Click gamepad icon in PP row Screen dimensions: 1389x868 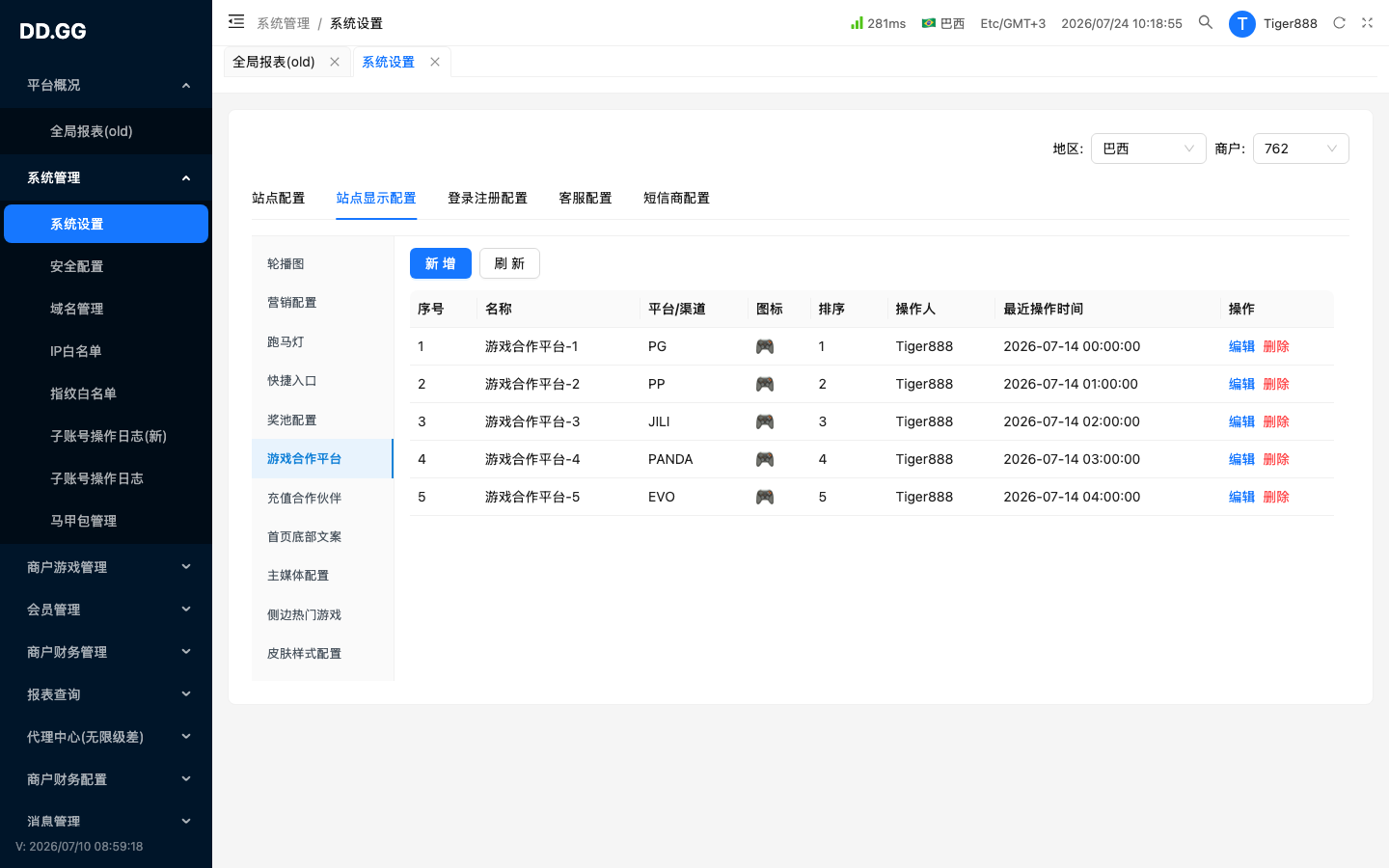[765, 384]
